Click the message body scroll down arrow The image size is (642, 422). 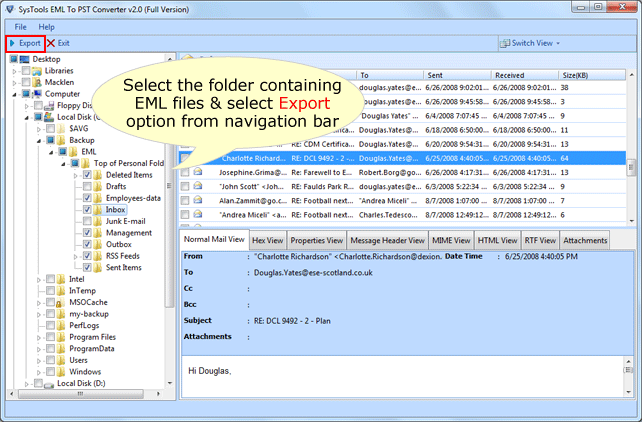coord(628,392)
